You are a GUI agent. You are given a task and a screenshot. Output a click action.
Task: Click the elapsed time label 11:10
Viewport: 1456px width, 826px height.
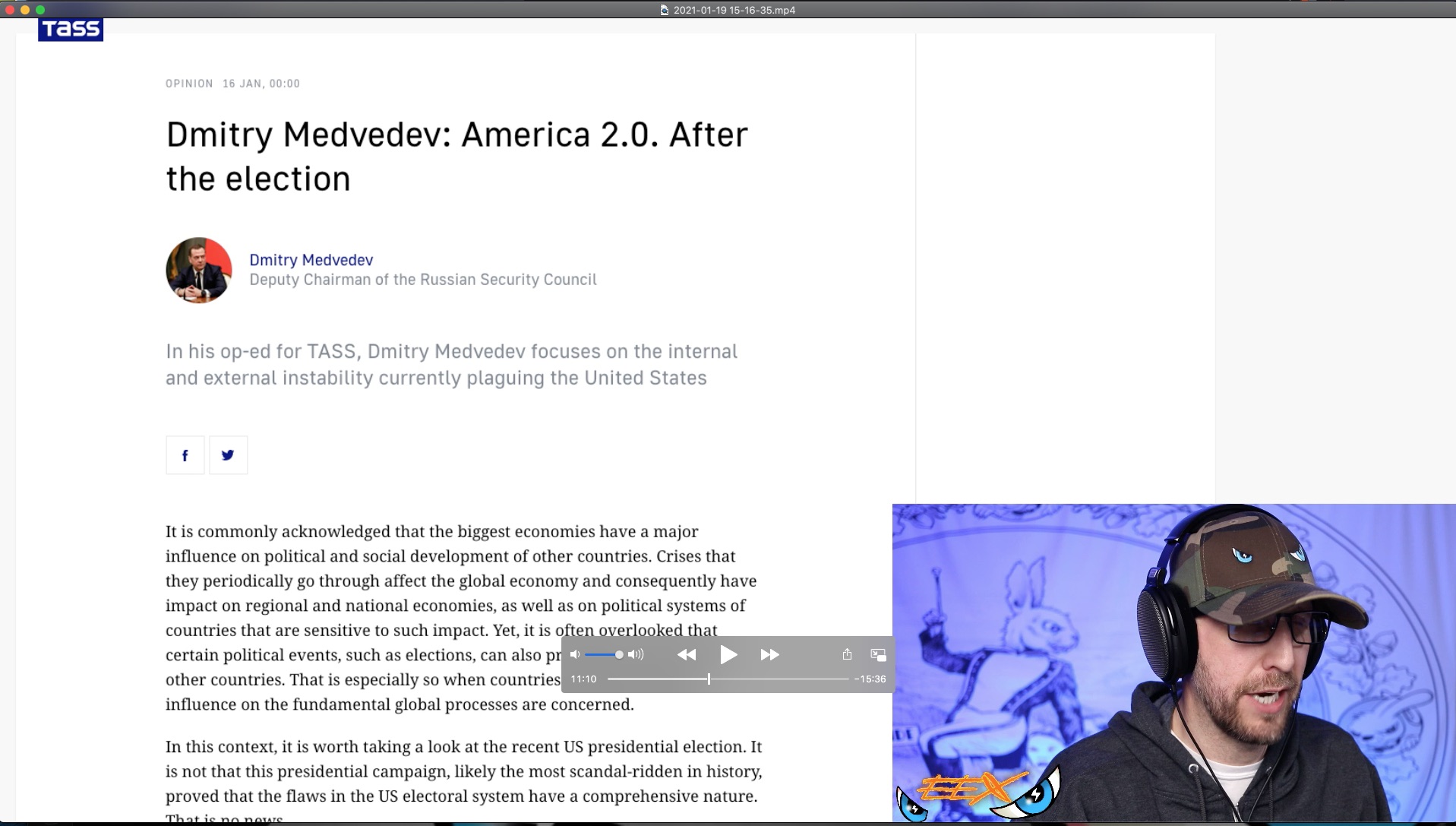tap(583, 679)
